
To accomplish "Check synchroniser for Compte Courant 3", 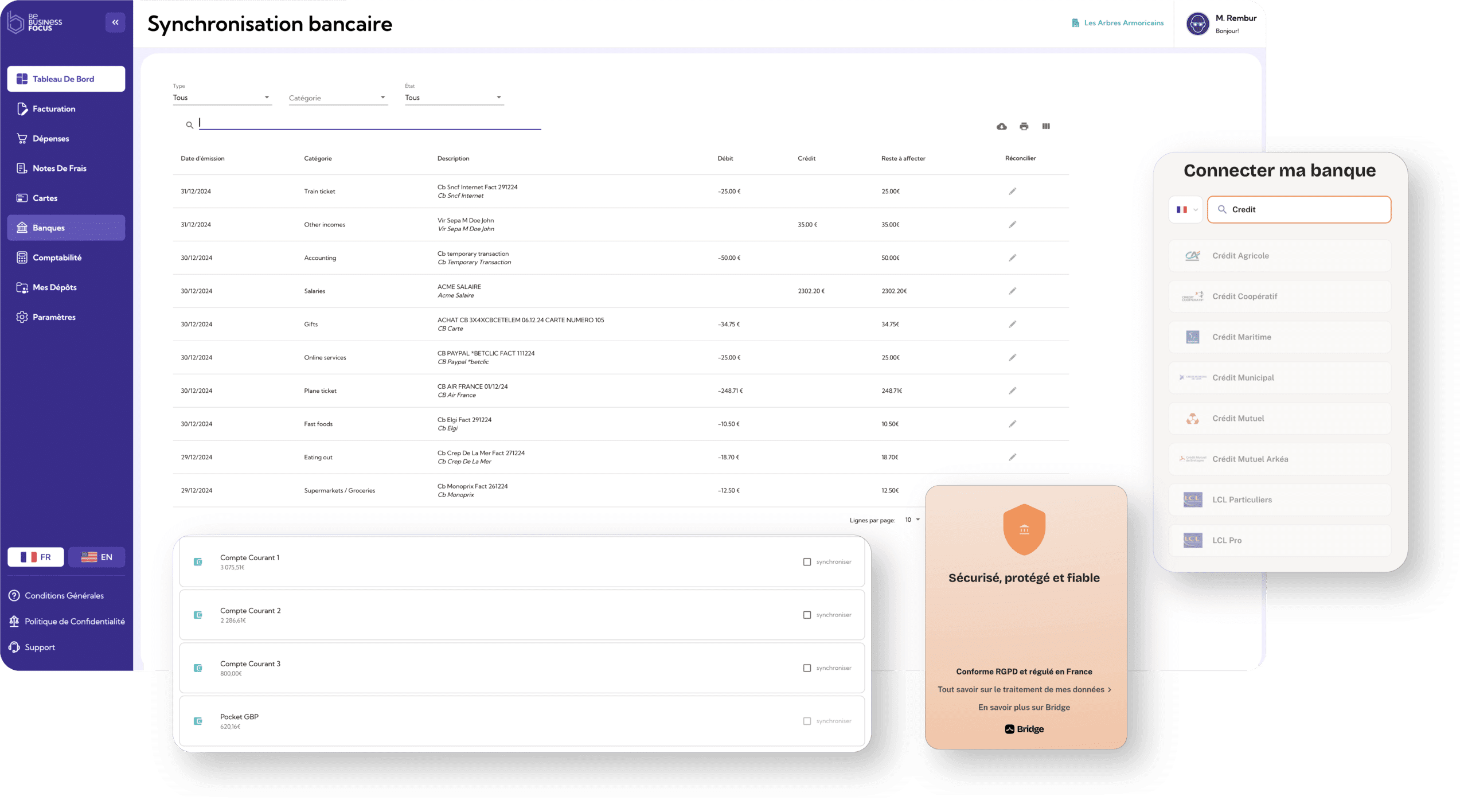I will pos(807,668).
